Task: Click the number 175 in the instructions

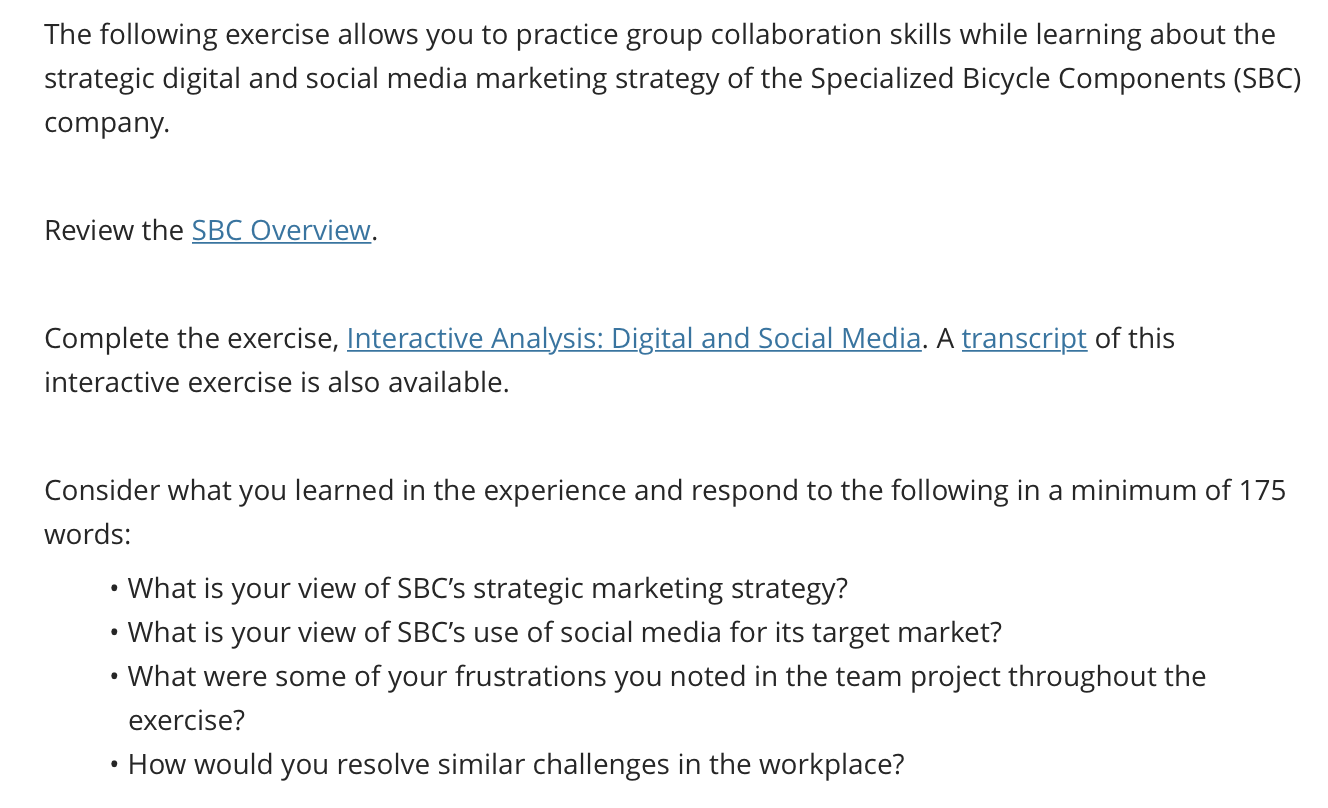Action: (x=1262, y=491)
